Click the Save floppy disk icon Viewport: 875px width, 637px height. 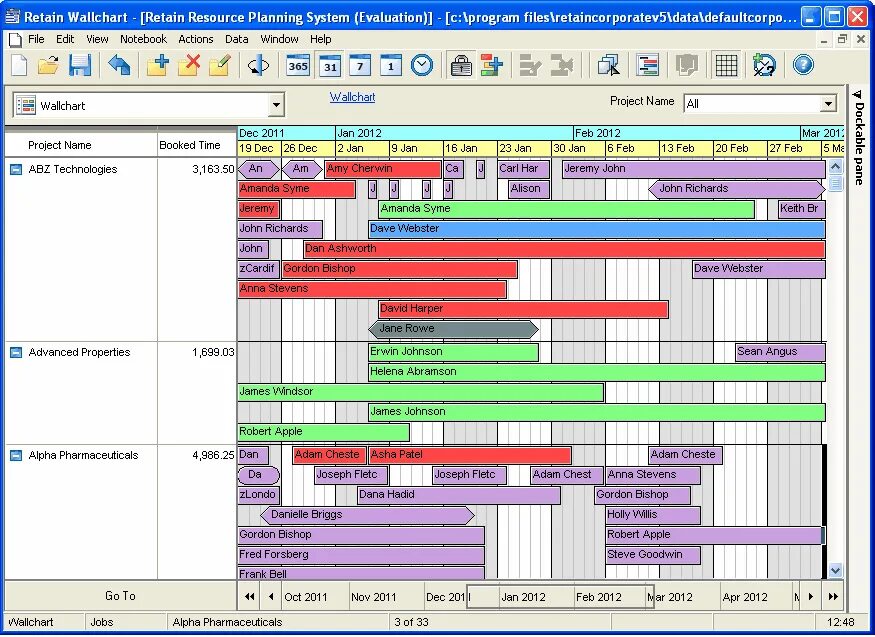click(x=80, y=66)
